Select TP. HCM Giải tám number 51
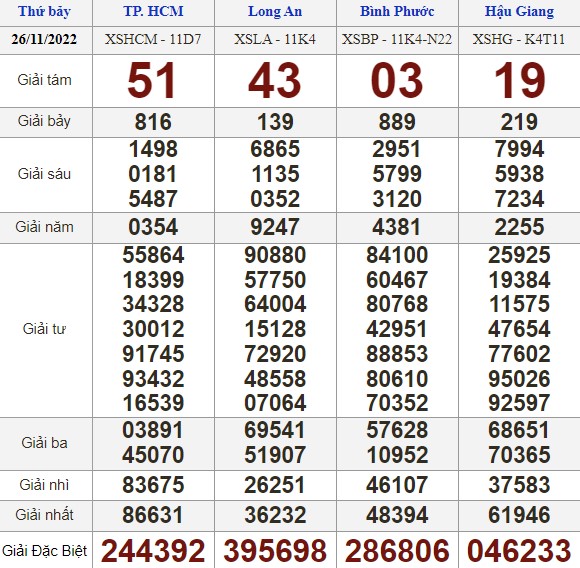The width and height of the screenshot is (580, 568). pyautogui.click(x=151, y=81)
